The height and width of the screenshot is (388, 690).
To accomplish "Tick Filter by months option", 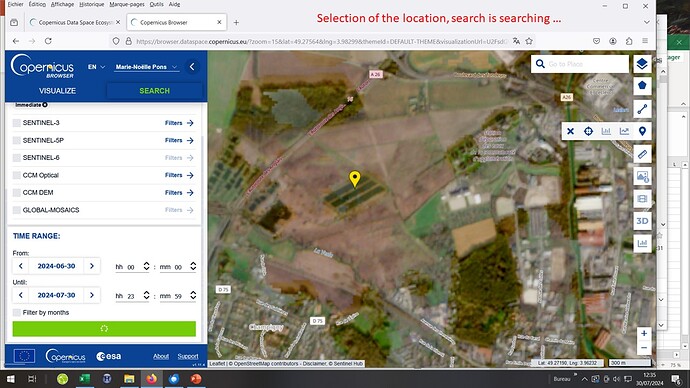I will [17, 312].
